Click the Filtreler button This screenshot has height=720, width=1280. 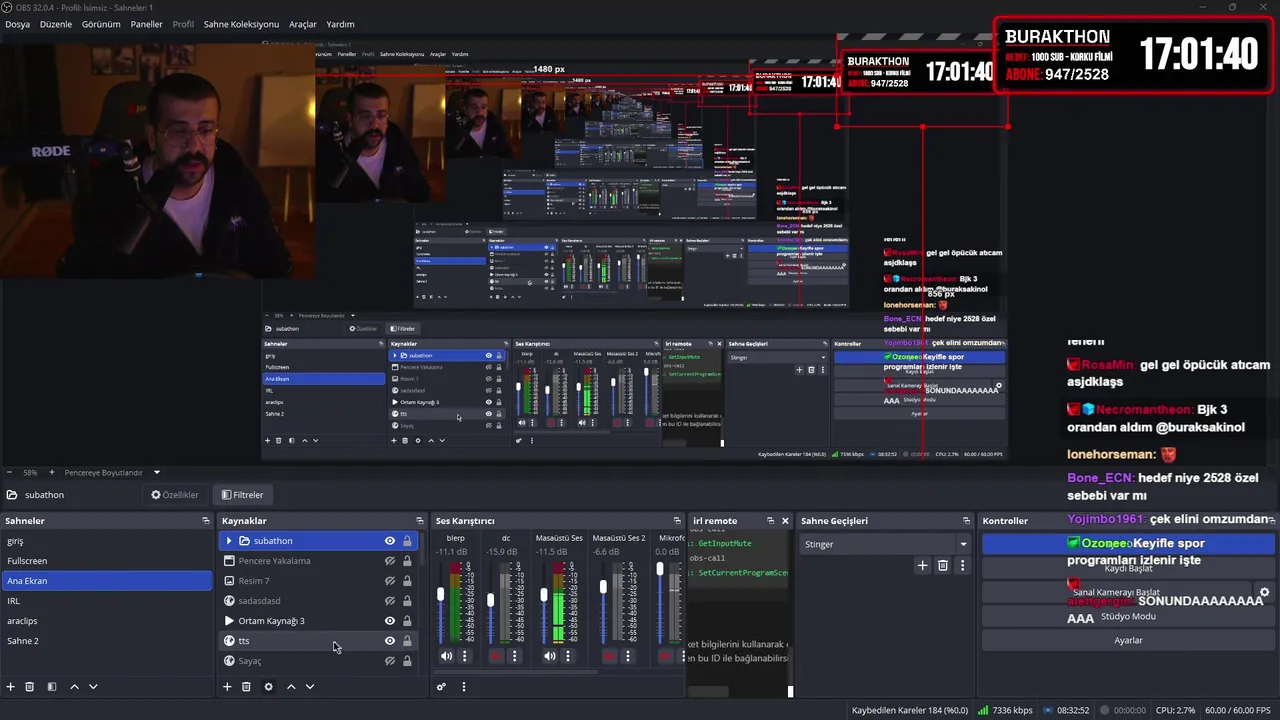[243, 495]
